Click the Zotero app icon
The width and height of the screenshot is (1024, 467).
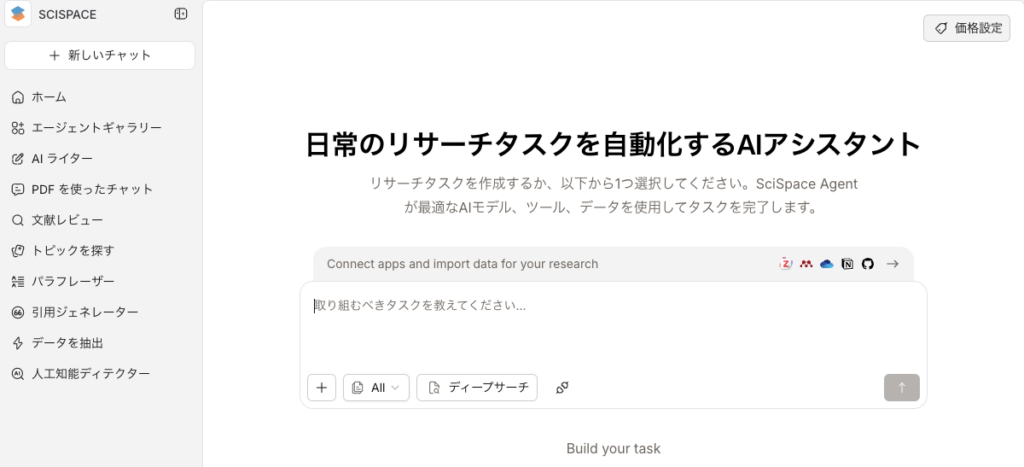[786, 264]
